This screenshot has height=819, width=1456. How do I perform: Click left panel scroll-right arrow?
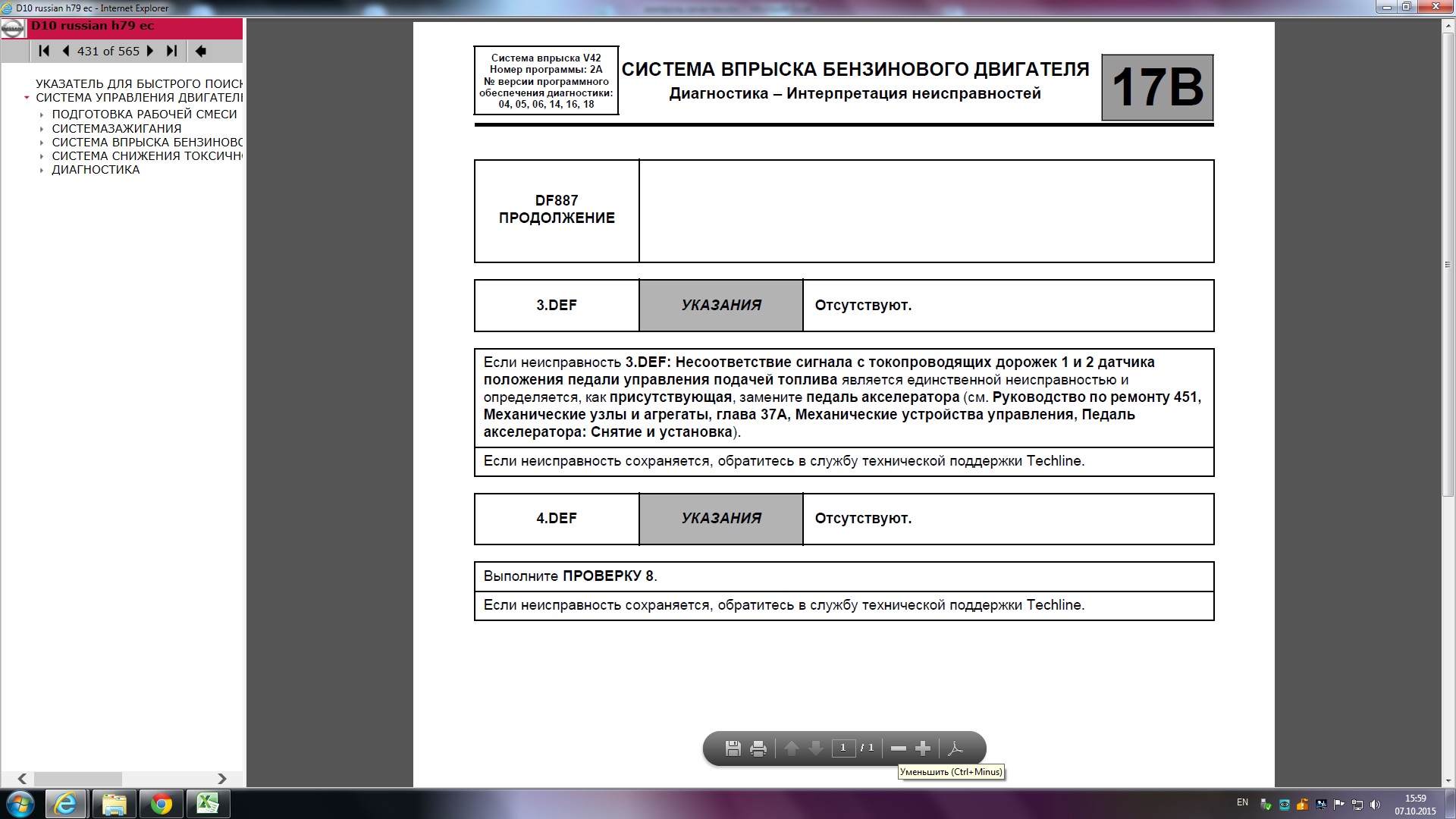coord(221,779)
